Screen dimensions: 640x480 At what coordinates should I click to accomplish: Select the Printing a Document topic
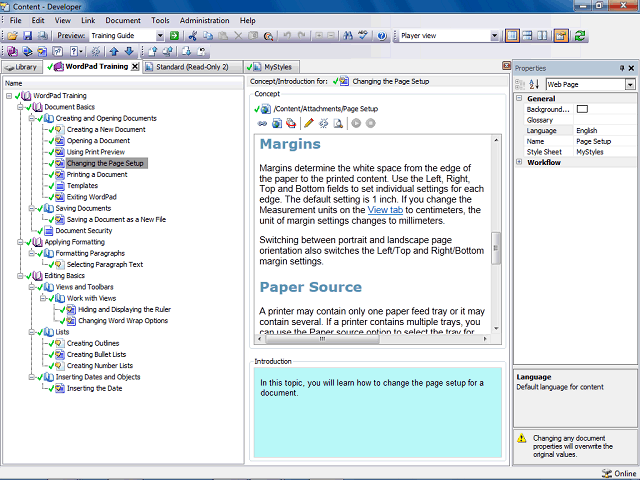tap(97, 175)
